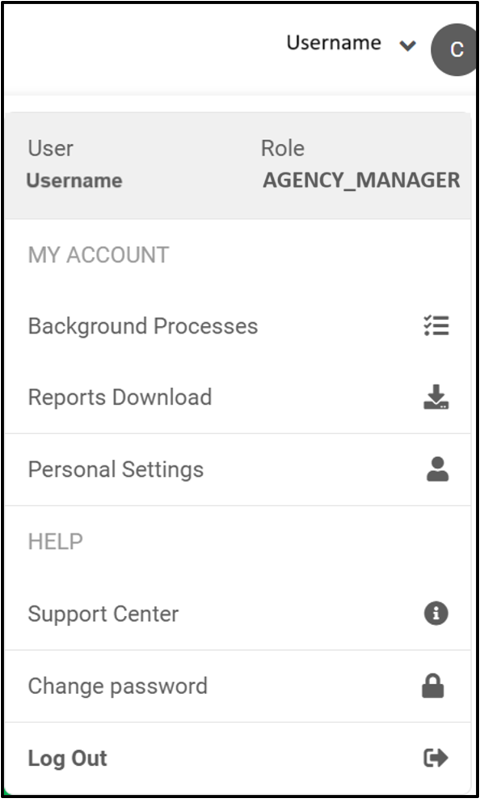Open Personal Settings menu entry
480x799 pixels.
237,469
